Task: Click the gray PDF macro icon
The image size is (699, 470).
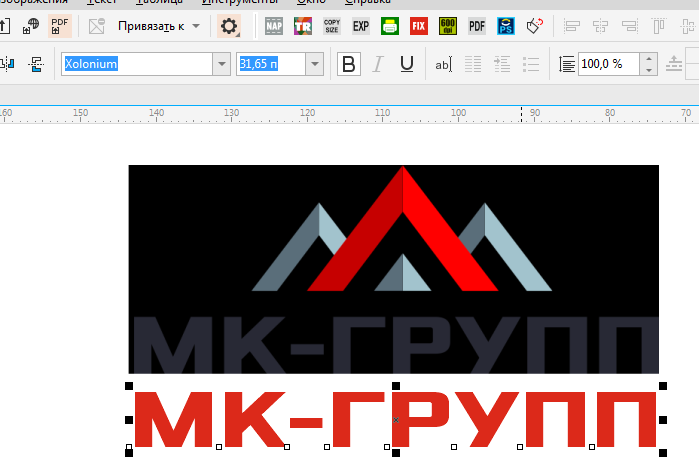Action: click(477, 26)
